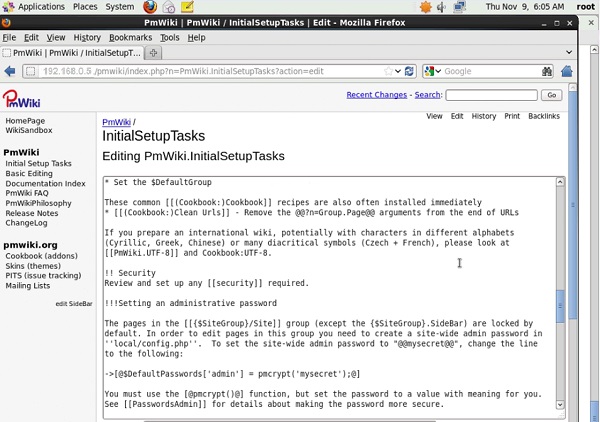Open the search engine selector dropdown
The image size is (600, 422).
point(433,71)
